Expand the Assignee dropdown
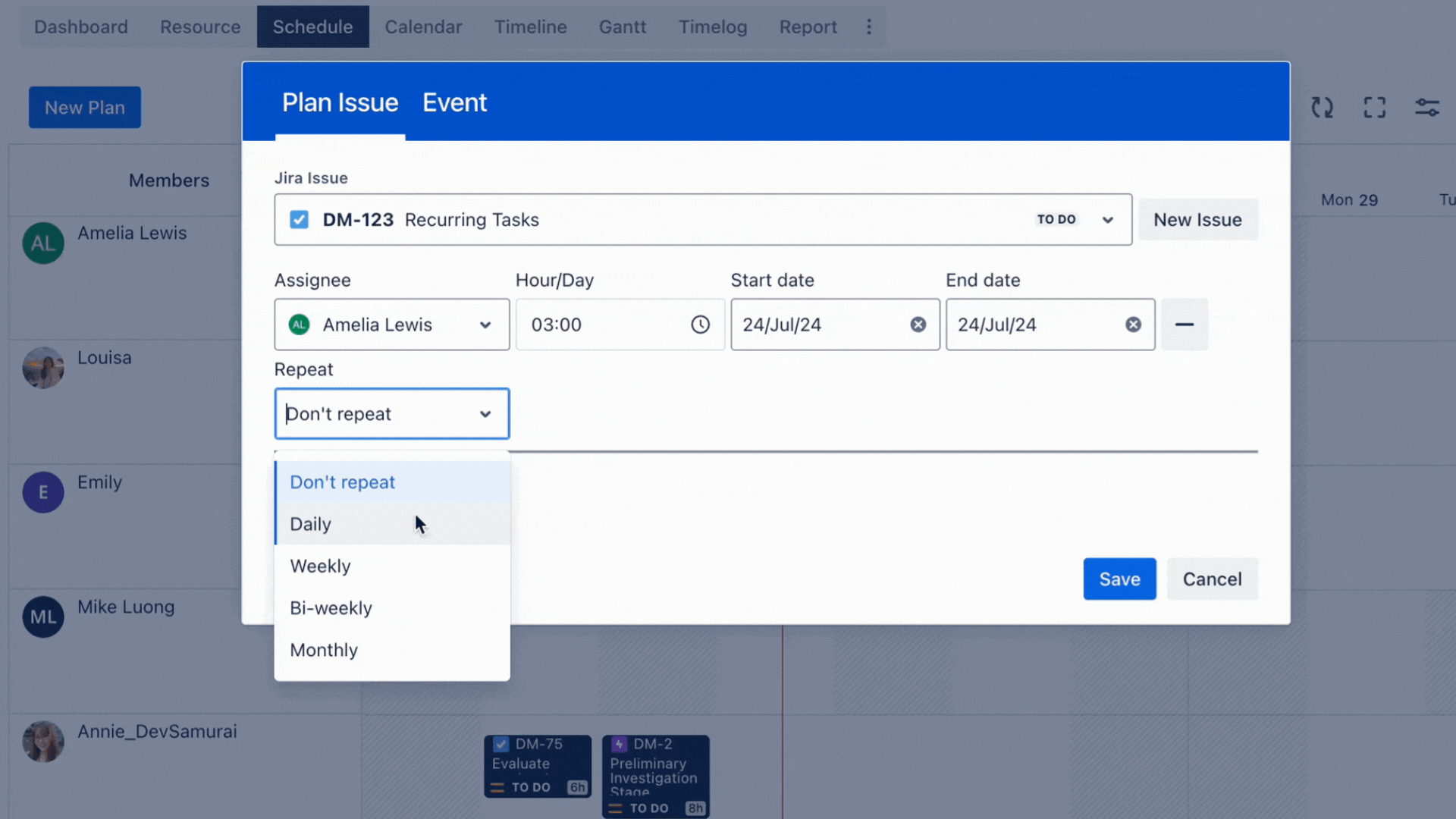Image resolution: width=1456 pixels, height=819 pixels. pos(485,325)
